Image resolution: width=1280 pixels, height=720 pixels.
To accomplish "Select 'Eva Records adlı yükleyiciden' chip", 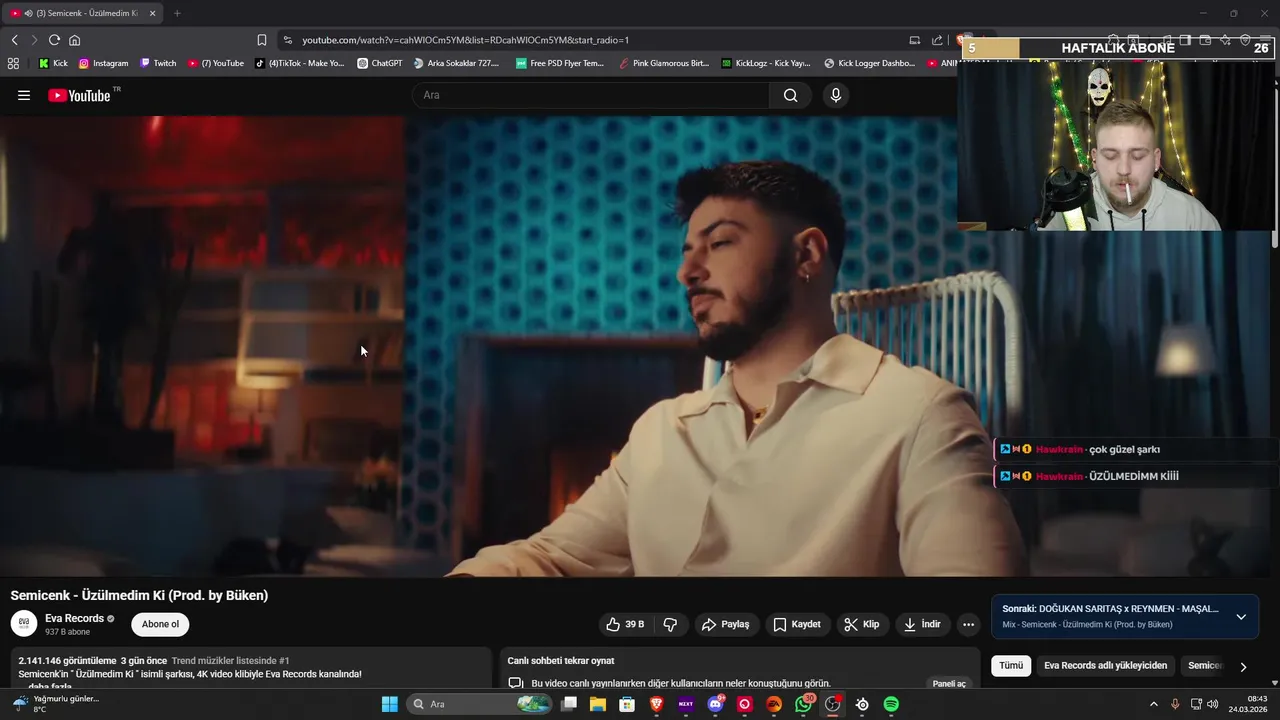I will [x=1105, y=665].
